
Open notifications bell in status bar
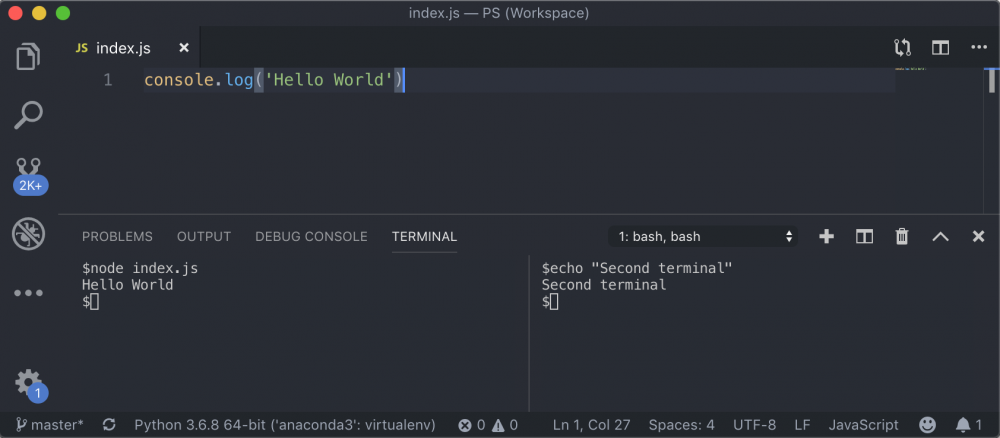[x=969, y=425]
